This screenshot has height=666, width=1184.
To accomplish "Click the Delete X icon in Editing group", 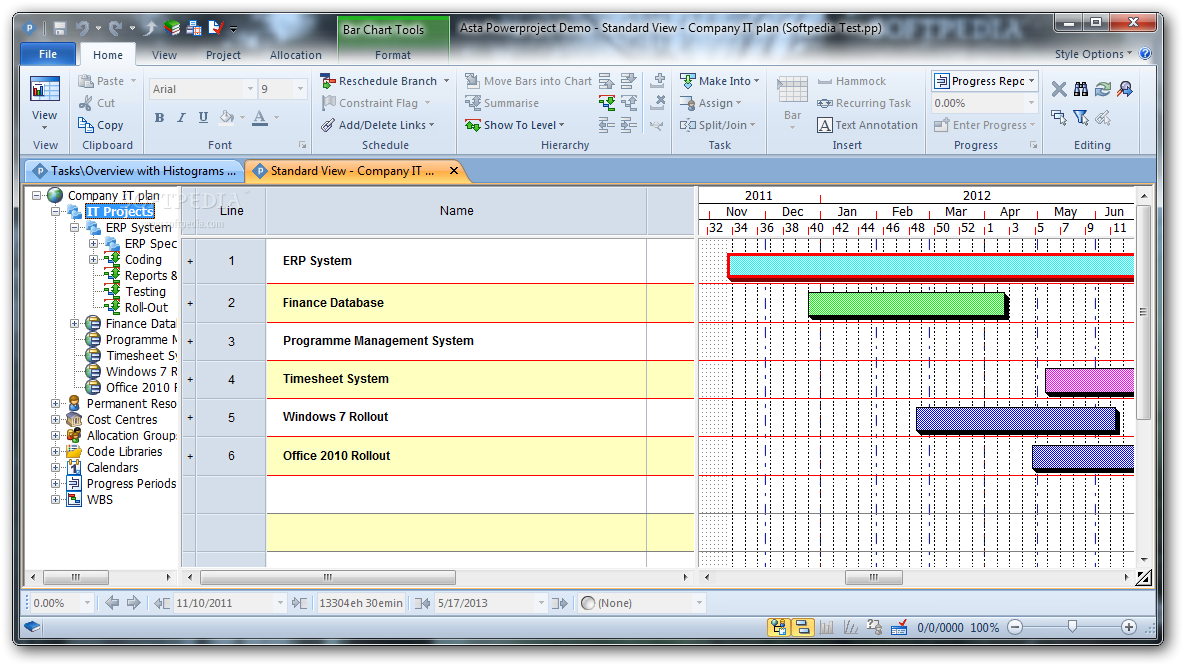I will (x=1059, y=89).
